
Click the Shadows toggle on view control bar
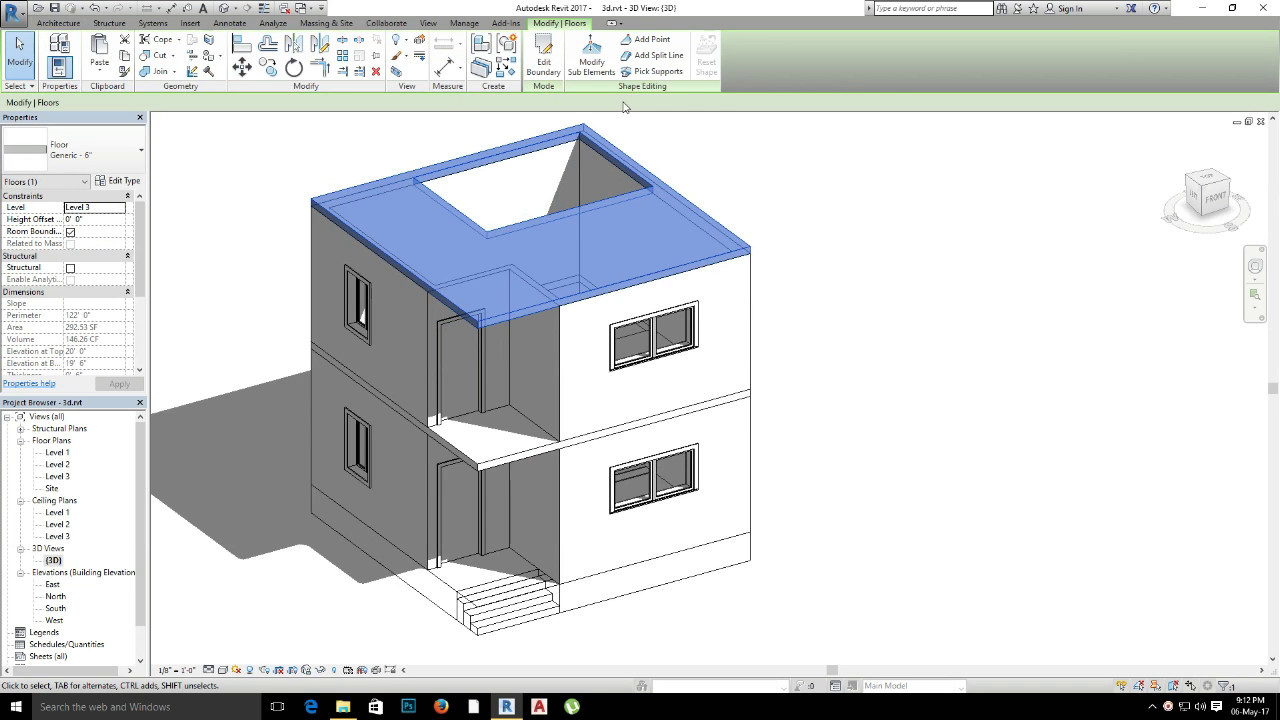(249, 670)
